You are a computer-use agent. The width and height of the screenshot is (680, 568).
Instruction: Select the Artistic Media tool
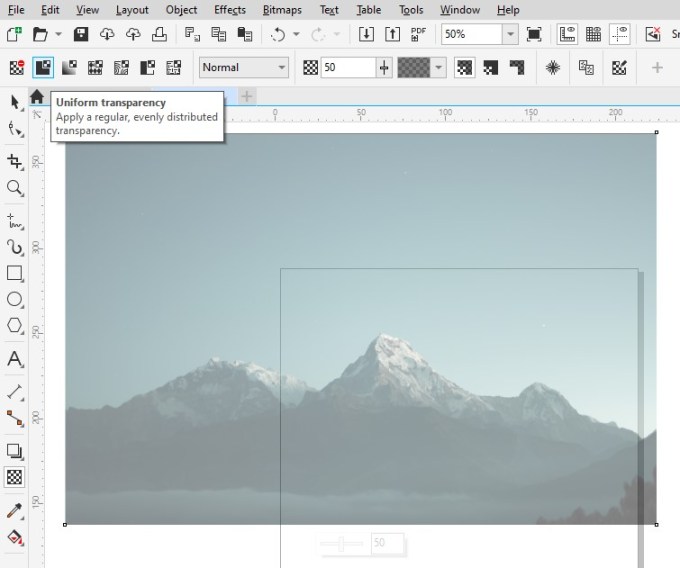pos(15,247)
